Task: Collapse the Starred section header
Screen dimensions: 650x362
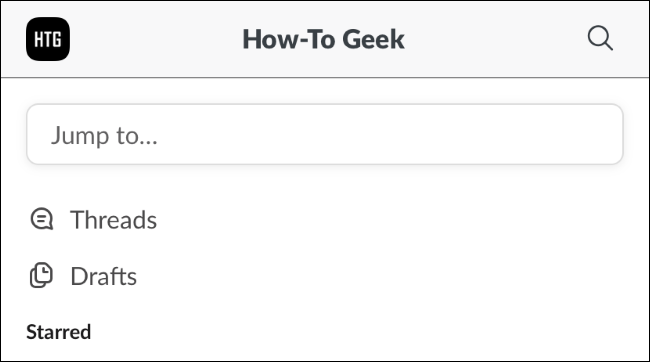Action: (58, 332)
